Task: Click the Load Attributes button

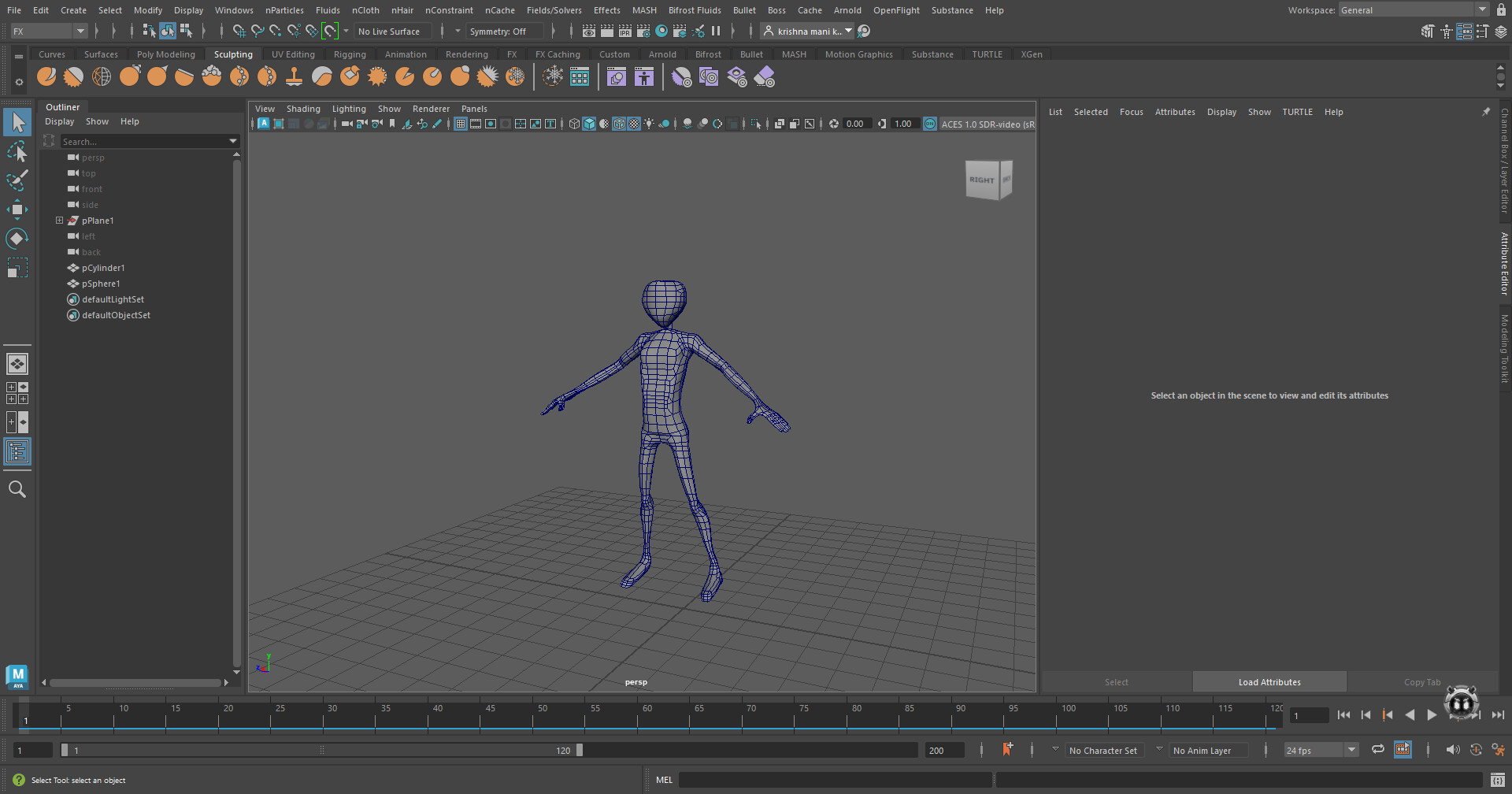Action: [1269, 682]
